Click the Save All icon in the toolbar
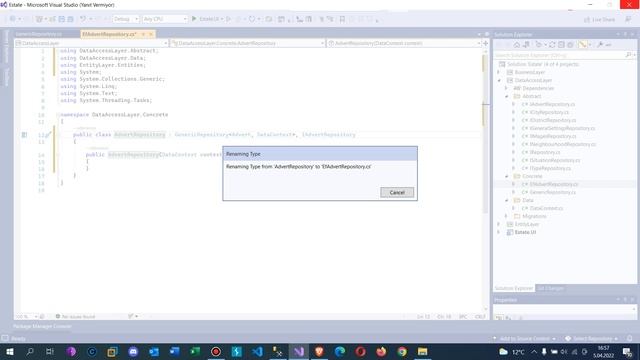The height and width of the screenshot is (360, 640). pyautogui.click(x=70, y=19)
